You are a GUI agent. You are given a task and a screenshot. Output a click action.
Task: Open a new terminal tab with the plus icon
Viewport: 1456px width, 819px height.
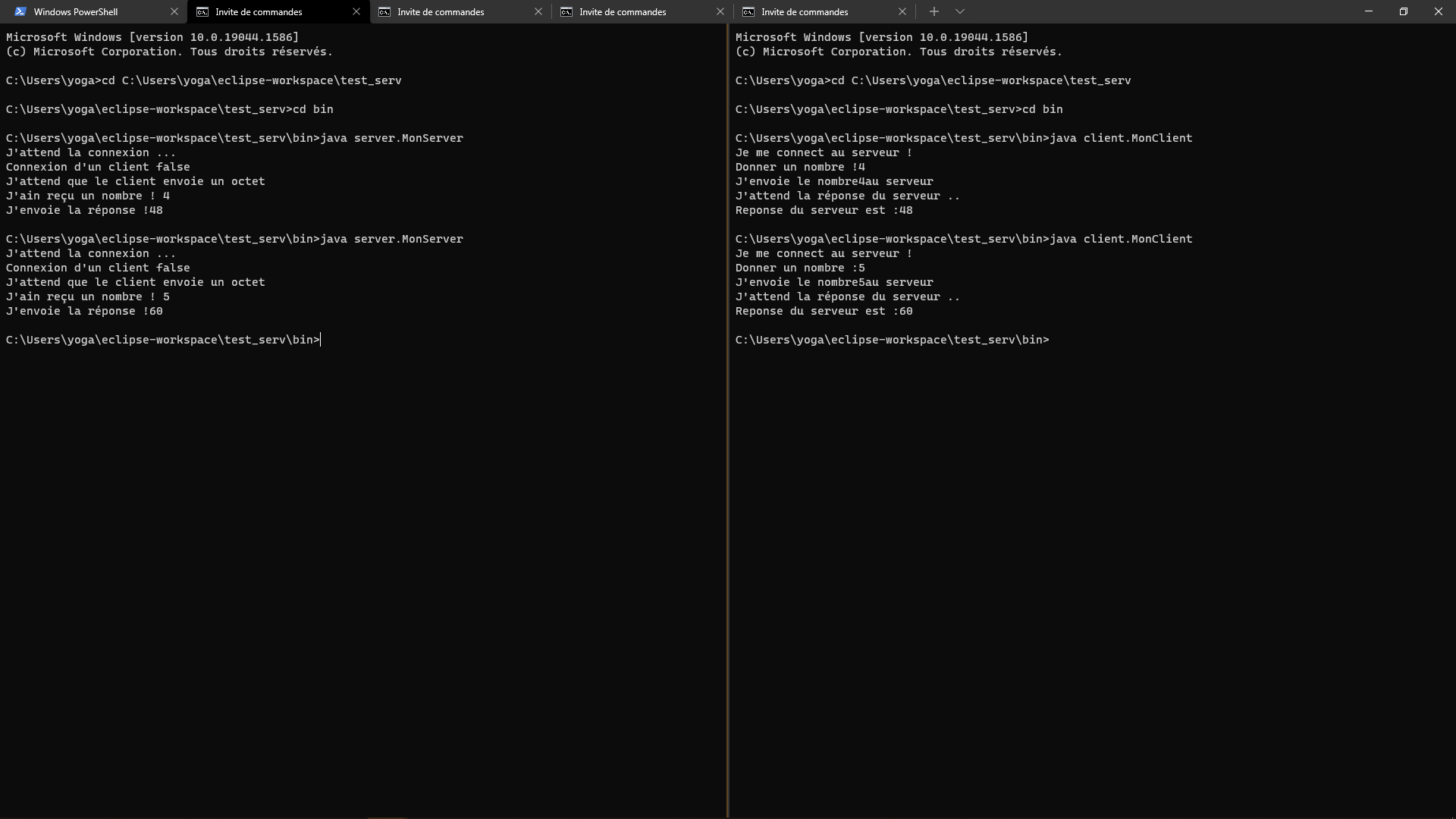(934, 11)
